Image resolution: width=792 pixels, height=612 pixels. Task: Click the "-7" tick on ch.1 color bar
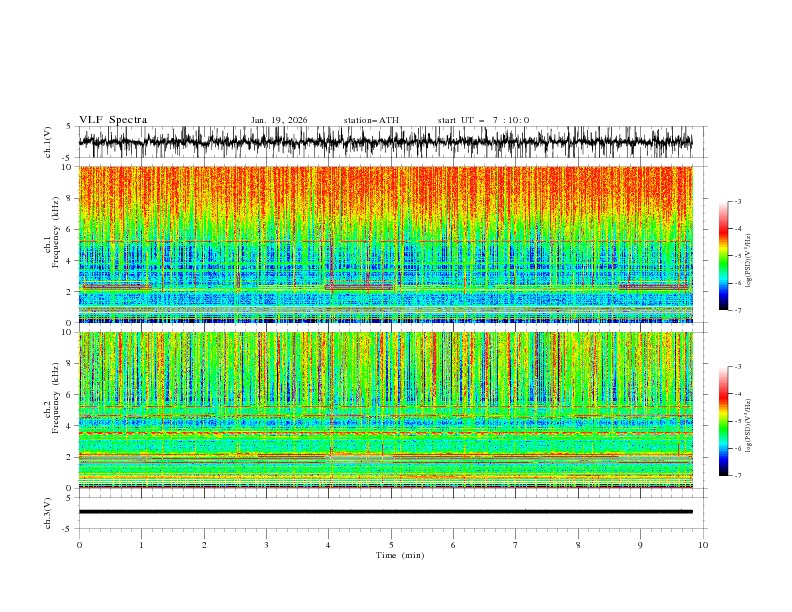738,310
